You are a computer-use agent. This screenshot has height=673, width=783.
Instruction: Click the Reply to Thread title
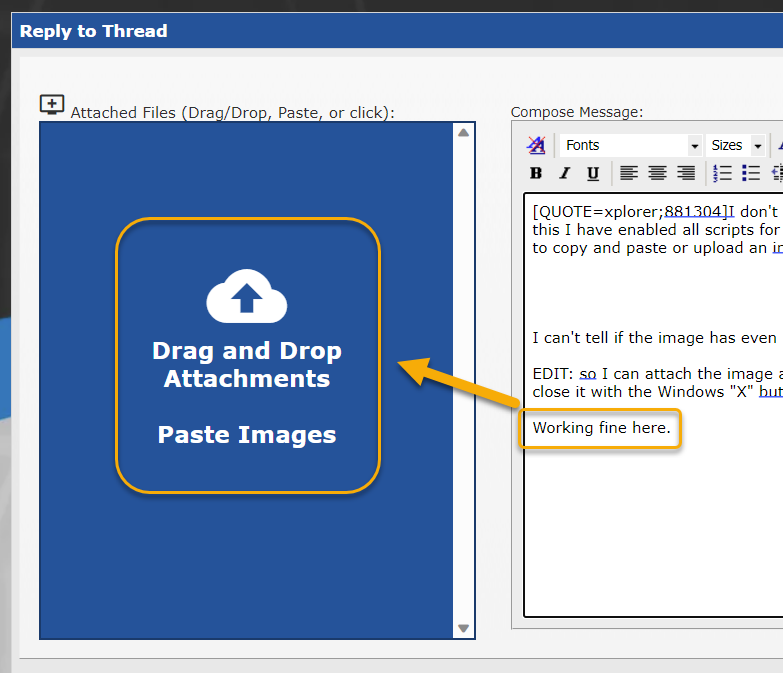pyautogui.click(x=93, y=31)
